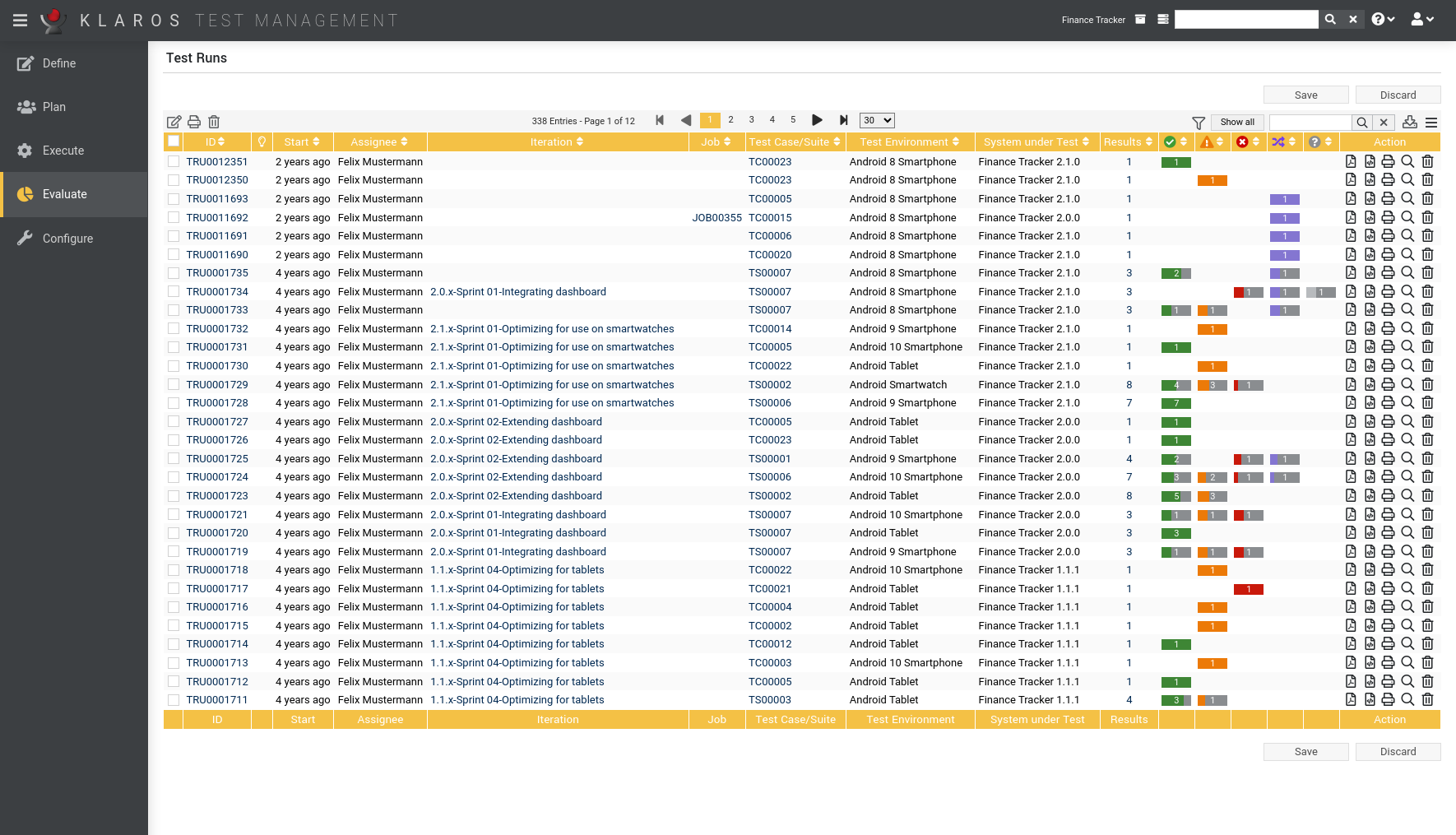
Task: Click the export table download icon
Action: pyautogui.click(x=1410, y=122)
